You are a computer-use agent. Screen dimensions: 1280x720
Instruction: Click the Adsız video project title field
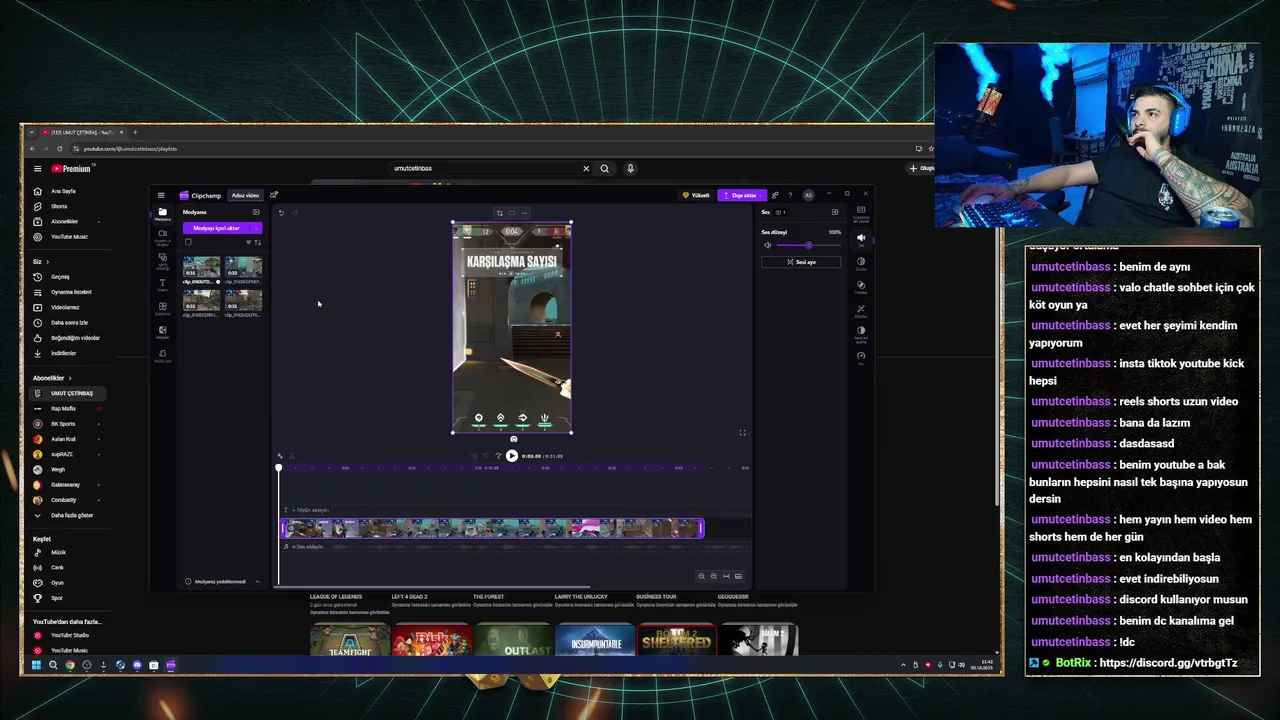(245, 195)
